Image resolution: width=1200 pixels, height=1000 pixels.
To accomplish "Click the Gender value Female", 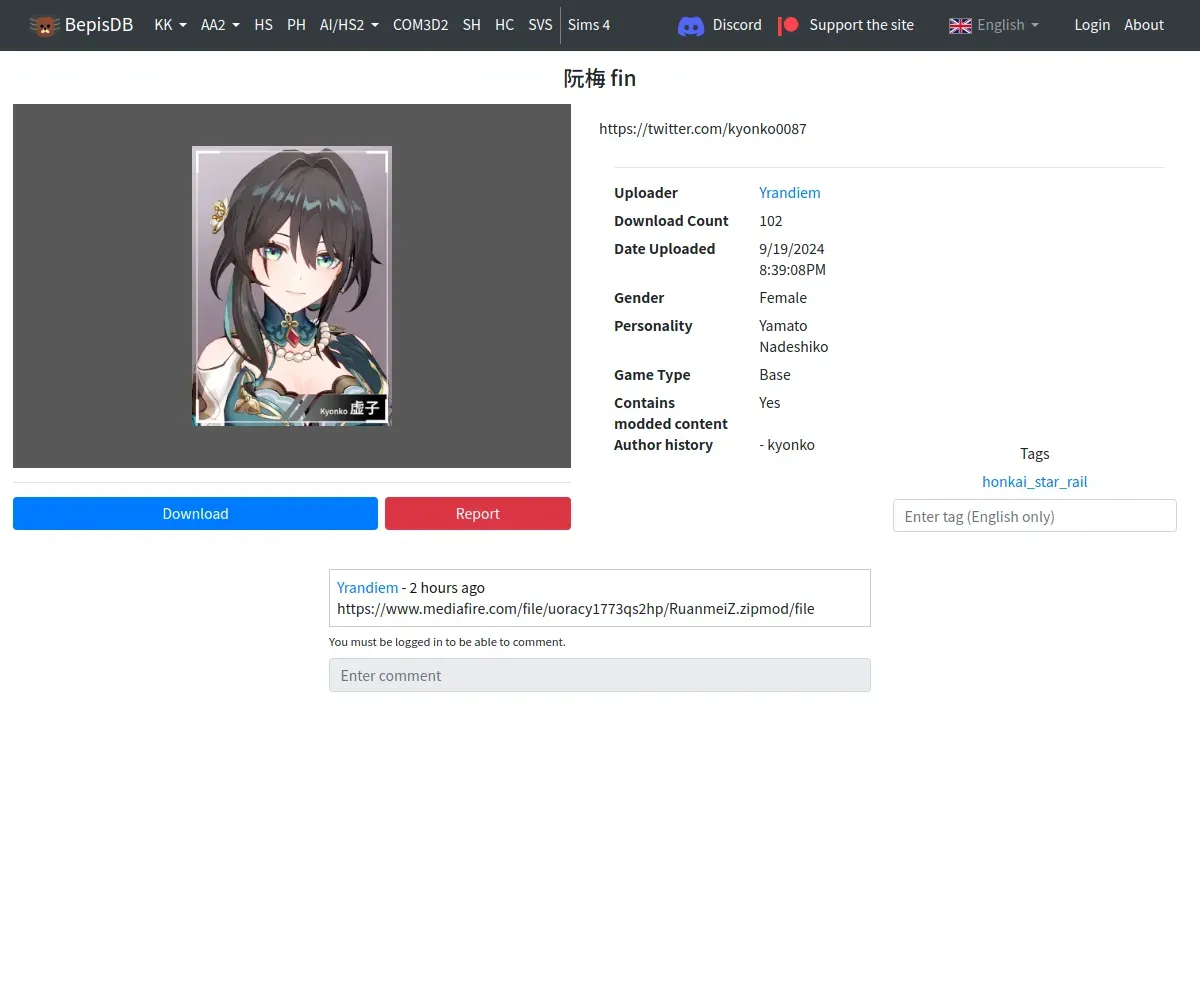I will point(783,298).
